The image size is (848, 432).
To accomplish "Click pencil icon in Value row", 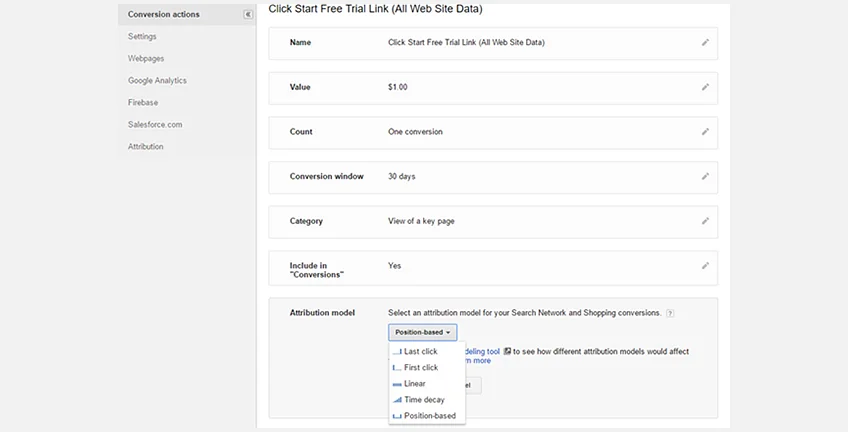I will tap(705, 87).
